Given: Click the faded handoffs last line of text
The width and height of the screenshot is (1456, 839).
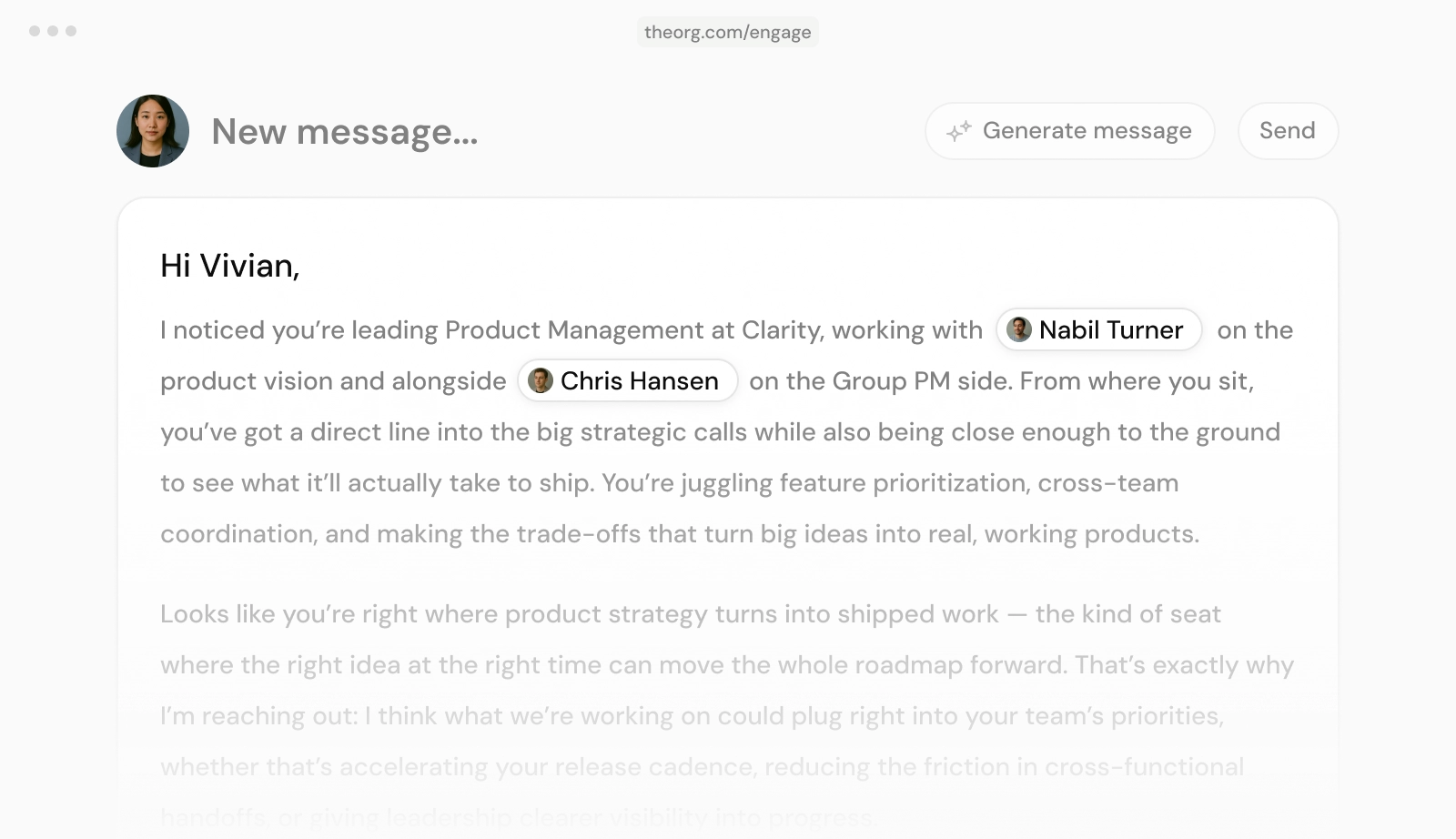Looking at the screenshot, I should (x=519, y=817).
